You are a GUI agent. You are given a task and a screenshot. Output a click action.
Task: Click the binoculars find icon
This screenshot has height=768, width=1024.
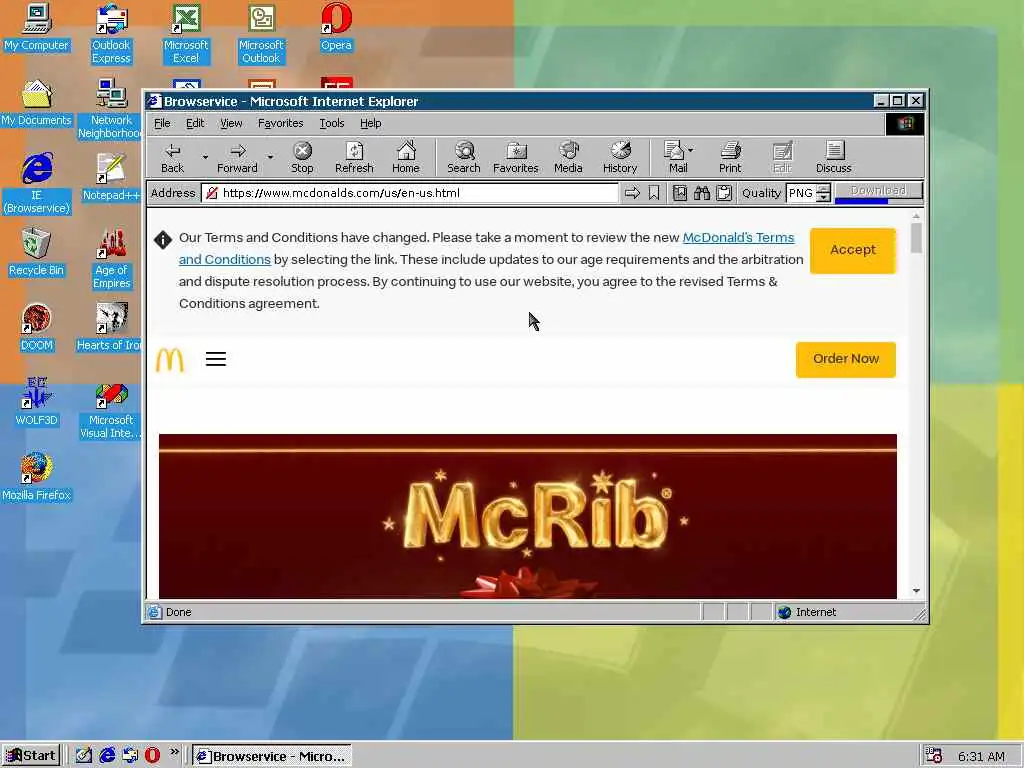(x=701, y=193)
